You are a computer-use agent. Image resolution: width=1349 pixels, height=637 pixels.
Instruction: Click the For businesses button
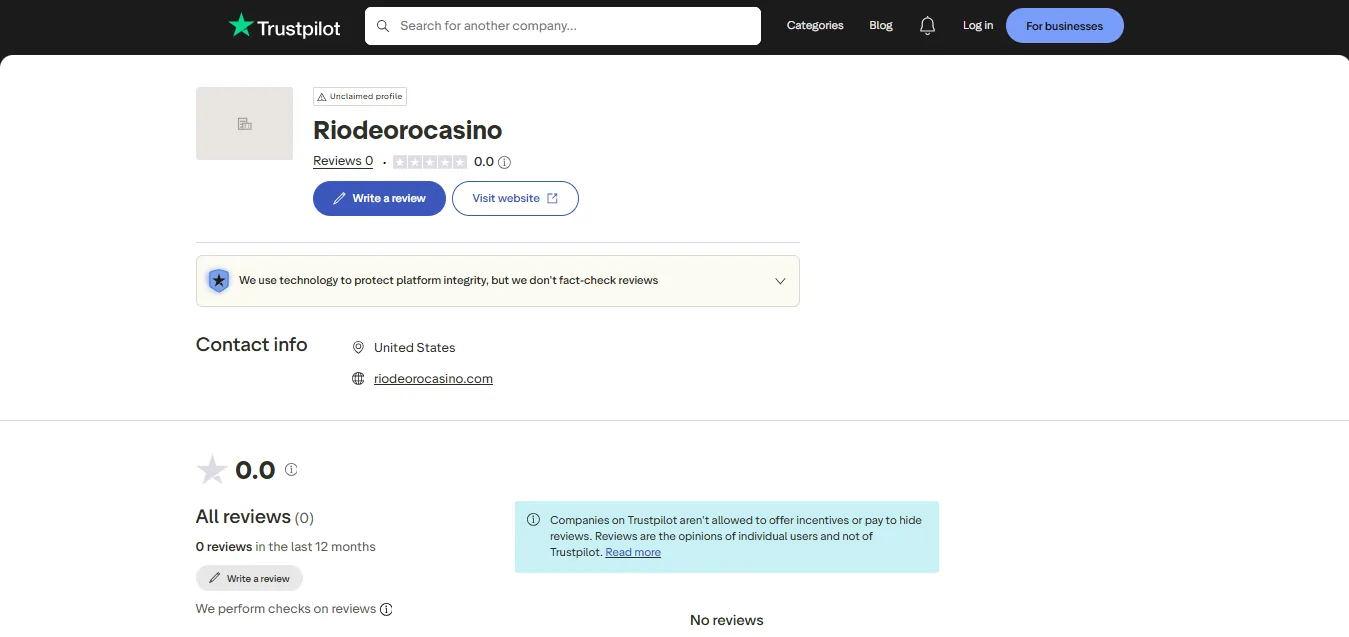(x=1064, y=26)
